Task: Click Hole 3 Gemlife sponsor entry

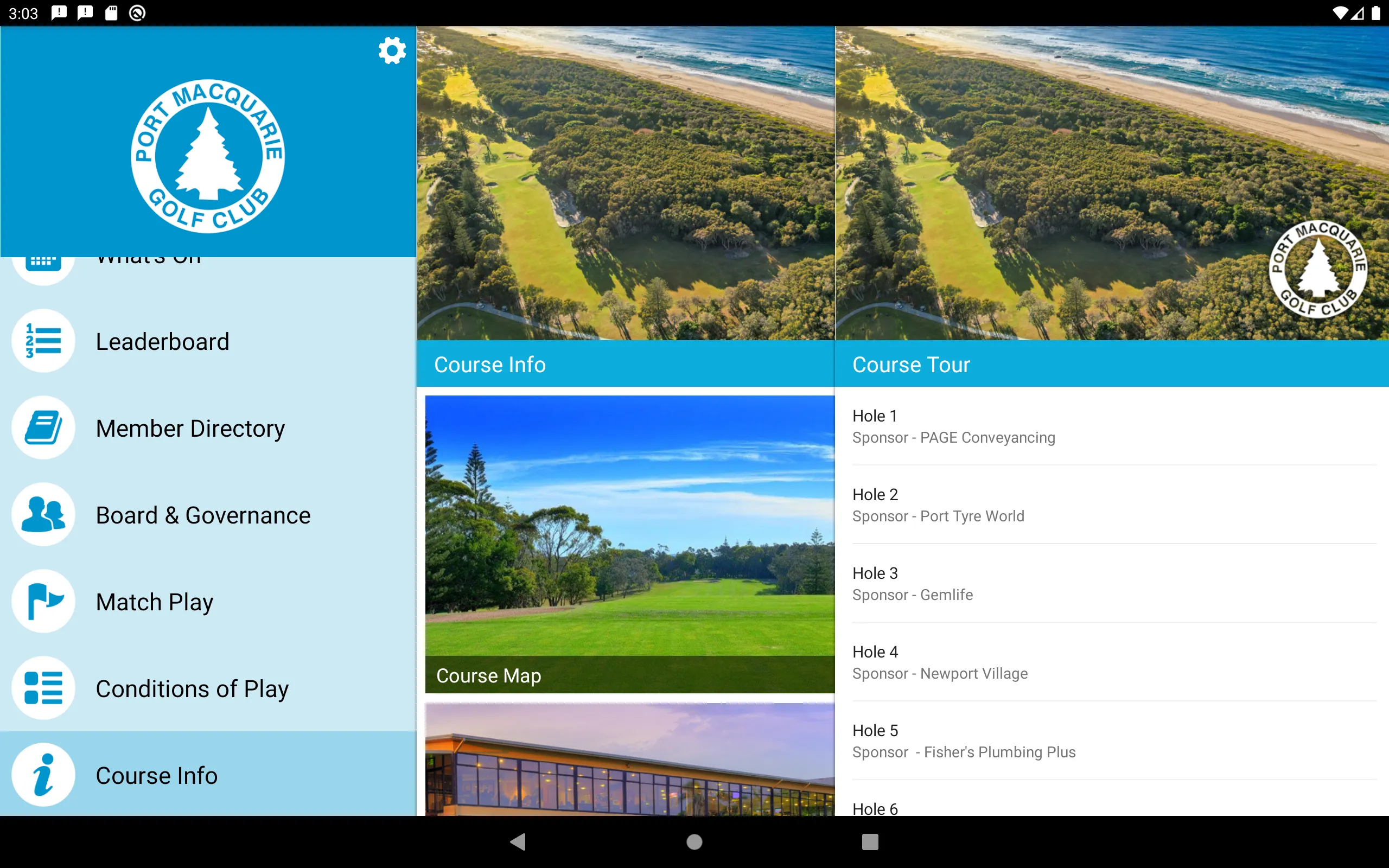Action: [1113, 583]
